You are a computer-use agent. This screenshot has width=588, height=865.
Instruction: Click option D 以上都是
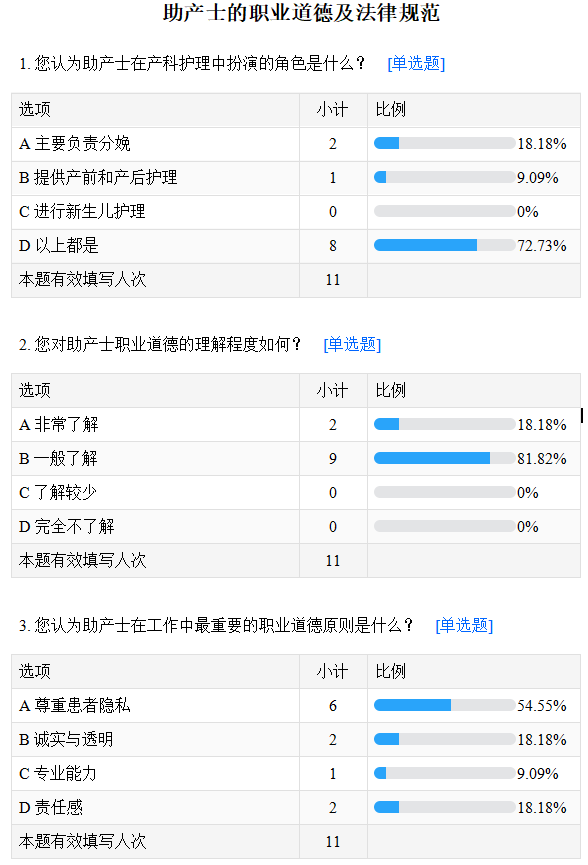click(59, 245)
